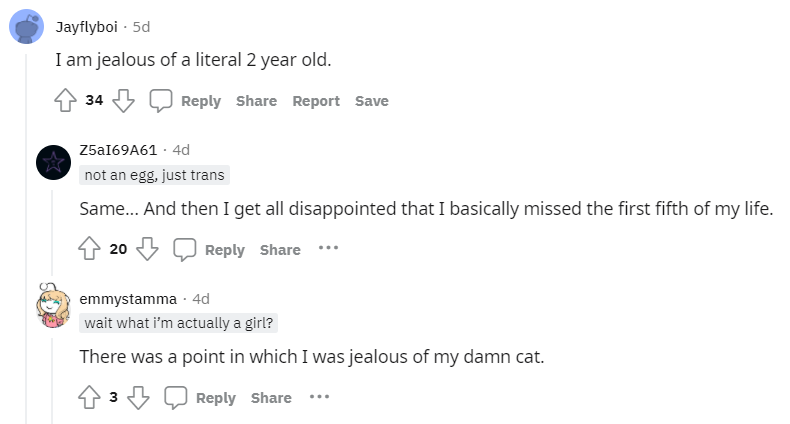Share Jayflyboi's comment
The width and height of the screenshot is (790, 424).
pos(256,101)
